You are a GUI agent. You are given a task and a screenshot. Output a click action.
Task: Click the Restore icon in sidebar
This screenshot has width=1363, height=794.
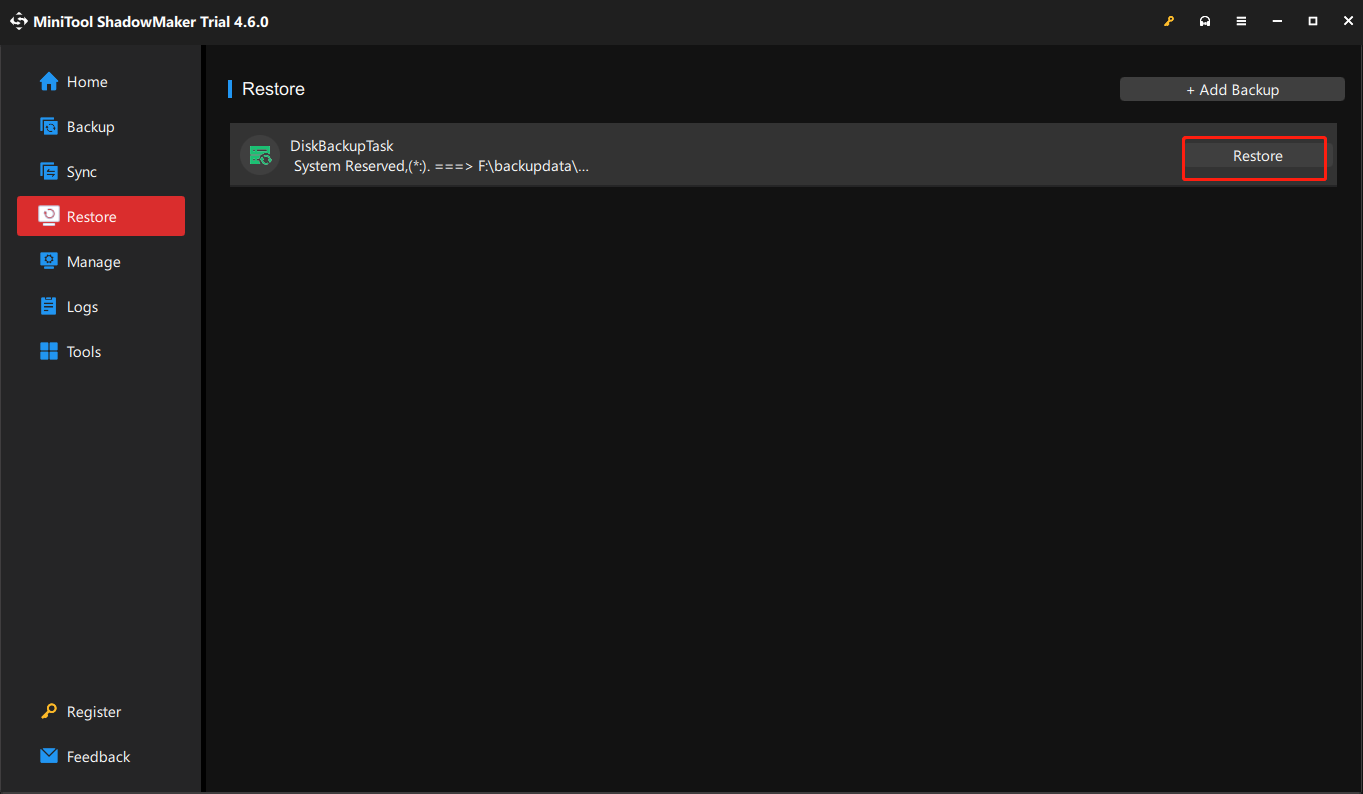coord(49,216)
